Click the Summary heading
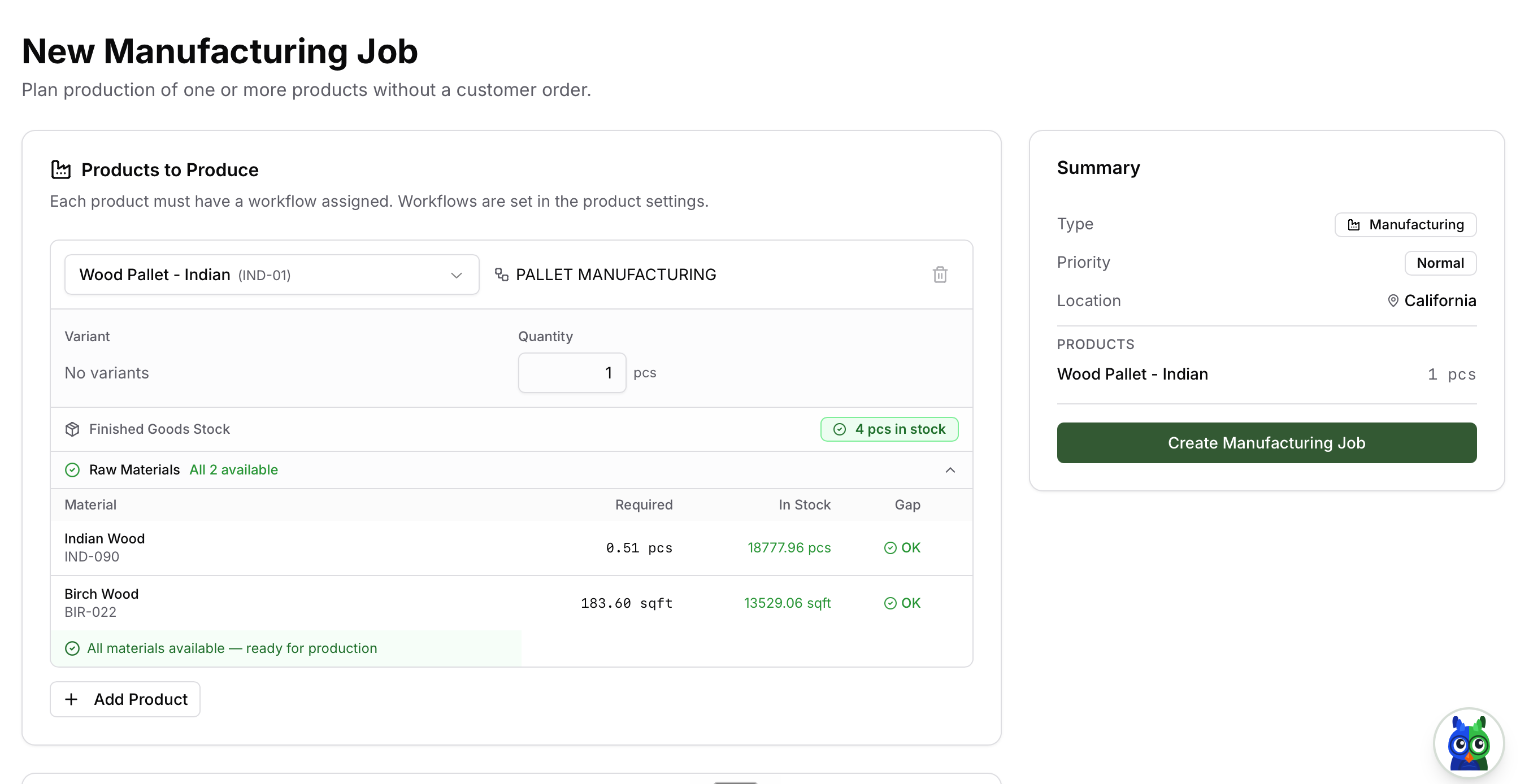The width and height of the screenshot is (1529, 784). pos(1098,168)
